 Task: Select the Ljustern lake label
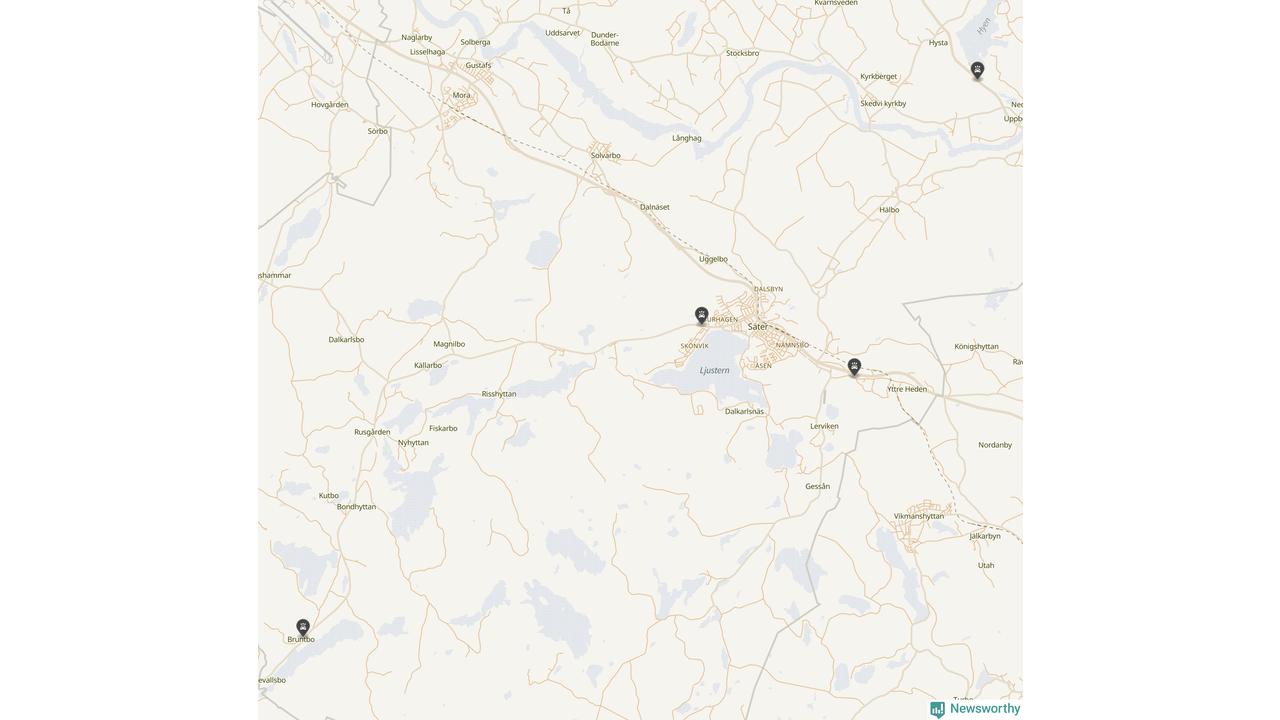pyautogui.click(x=714, y=370)
